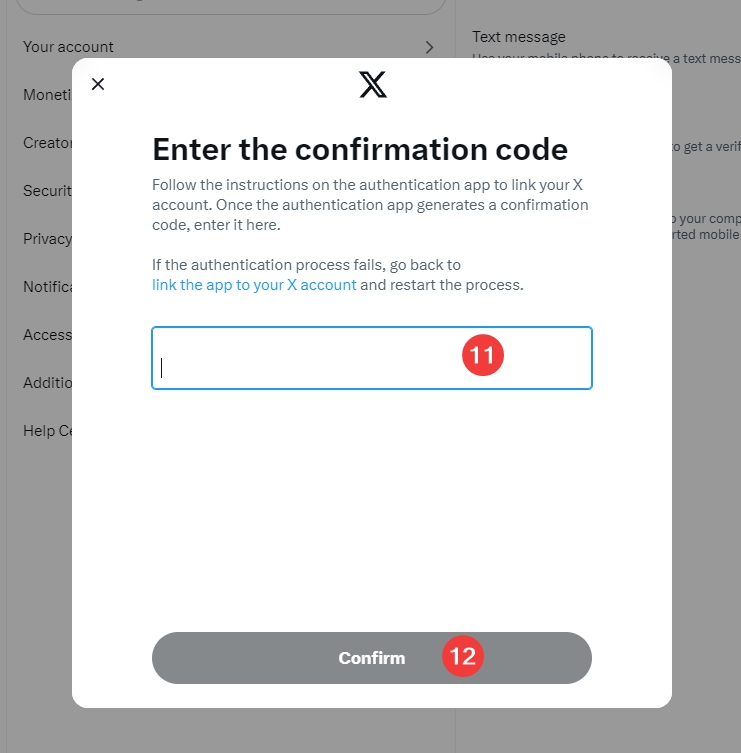
Task: Open the Your account settings item
Action: point(68,47)
